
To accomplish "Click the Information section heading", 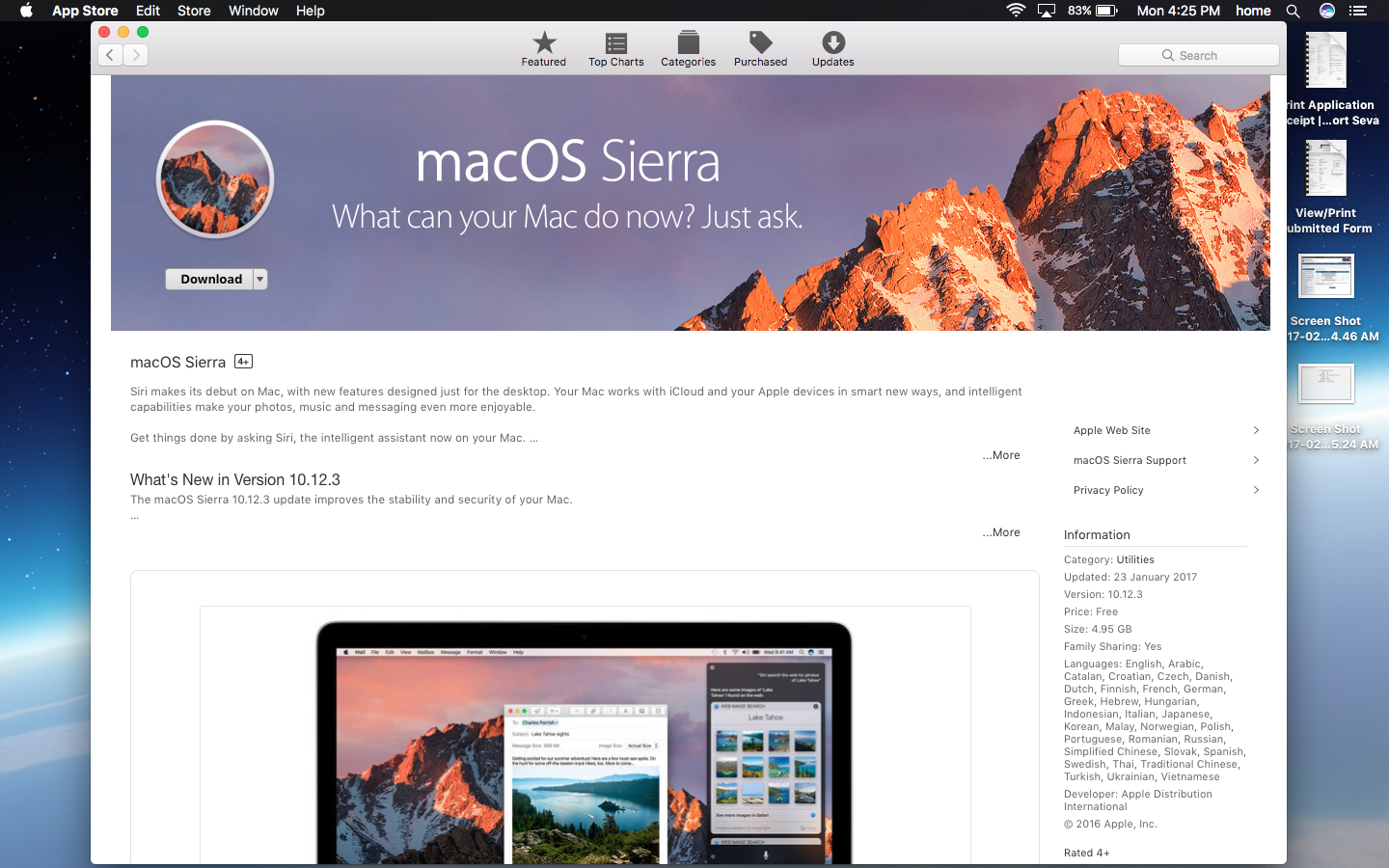I will point(1097,534).
